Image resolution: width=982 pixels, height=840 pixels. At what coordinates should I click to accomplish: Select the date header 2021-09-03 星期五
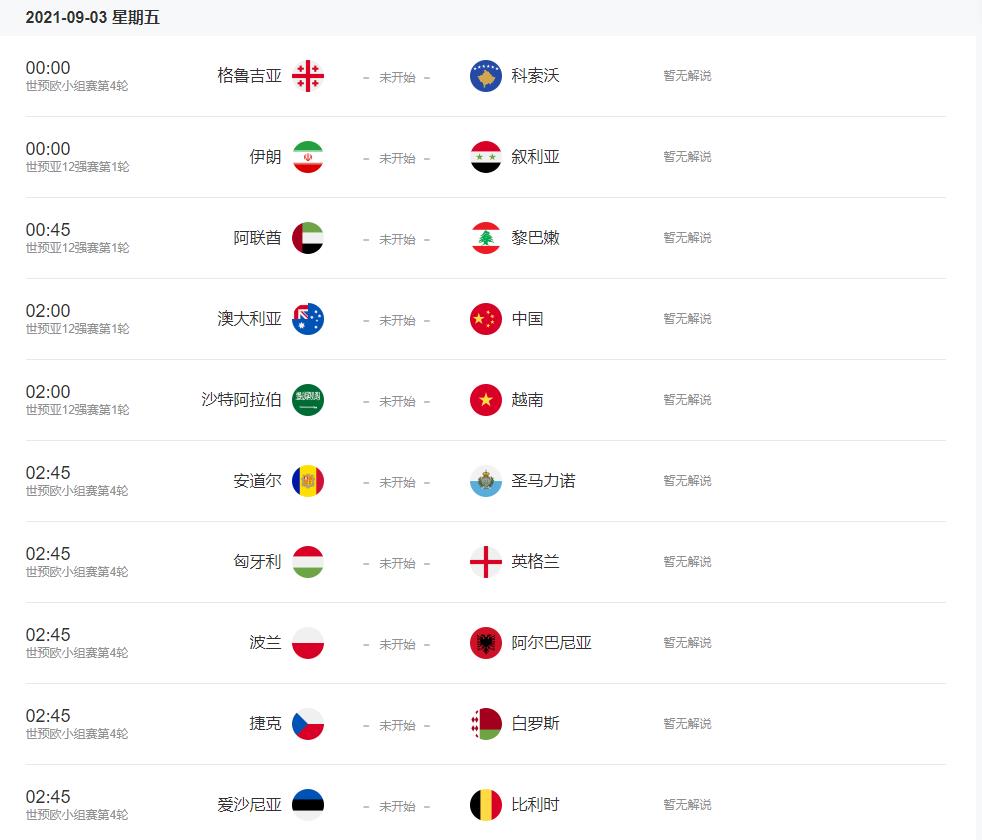[95, 17]
